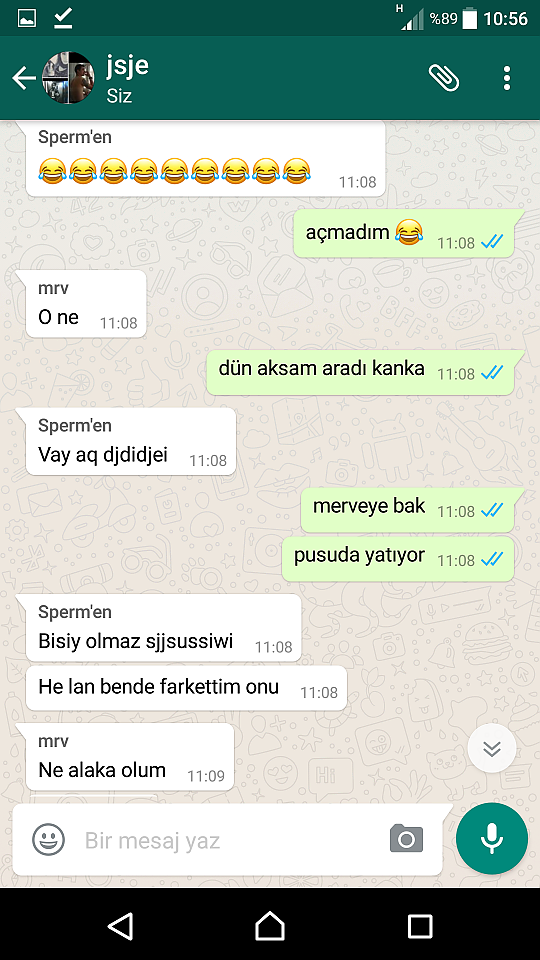Tap the 'Ne alaka olum' message
The height and width of the screenshot is (960, 540).
pos(130,757)
